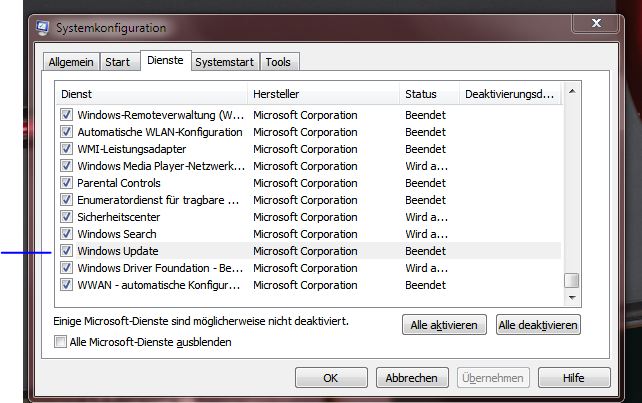The image size is (642, 403).
Task: Confirm with the OK button
Action: (331, 378)
